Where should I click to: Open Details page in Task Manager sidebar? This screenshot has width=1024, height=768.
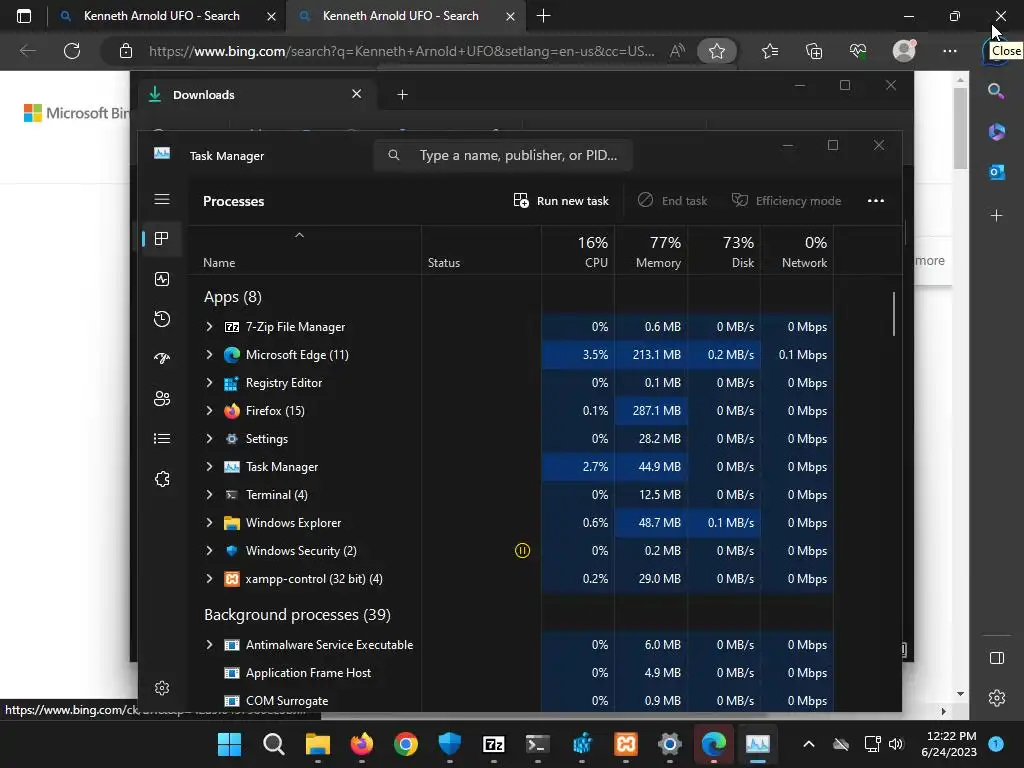[162, 439]
